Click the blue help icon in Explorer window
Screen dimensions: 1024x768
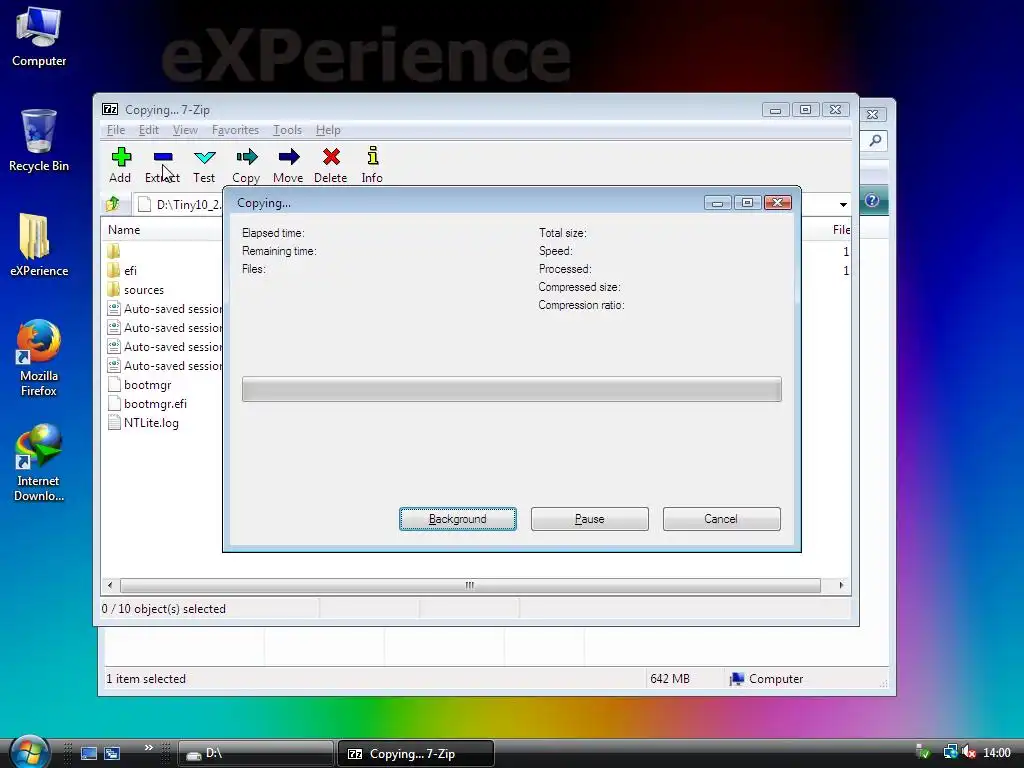coord(872,200)
